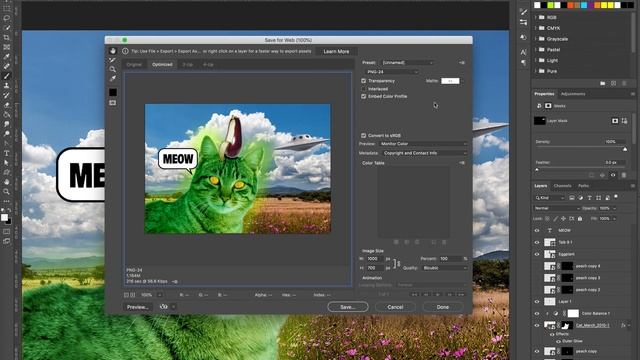This screenshot has height=360, width=640.
Task: Select the Zoom tool in Save for Web dialog
Action: point(113,69)
